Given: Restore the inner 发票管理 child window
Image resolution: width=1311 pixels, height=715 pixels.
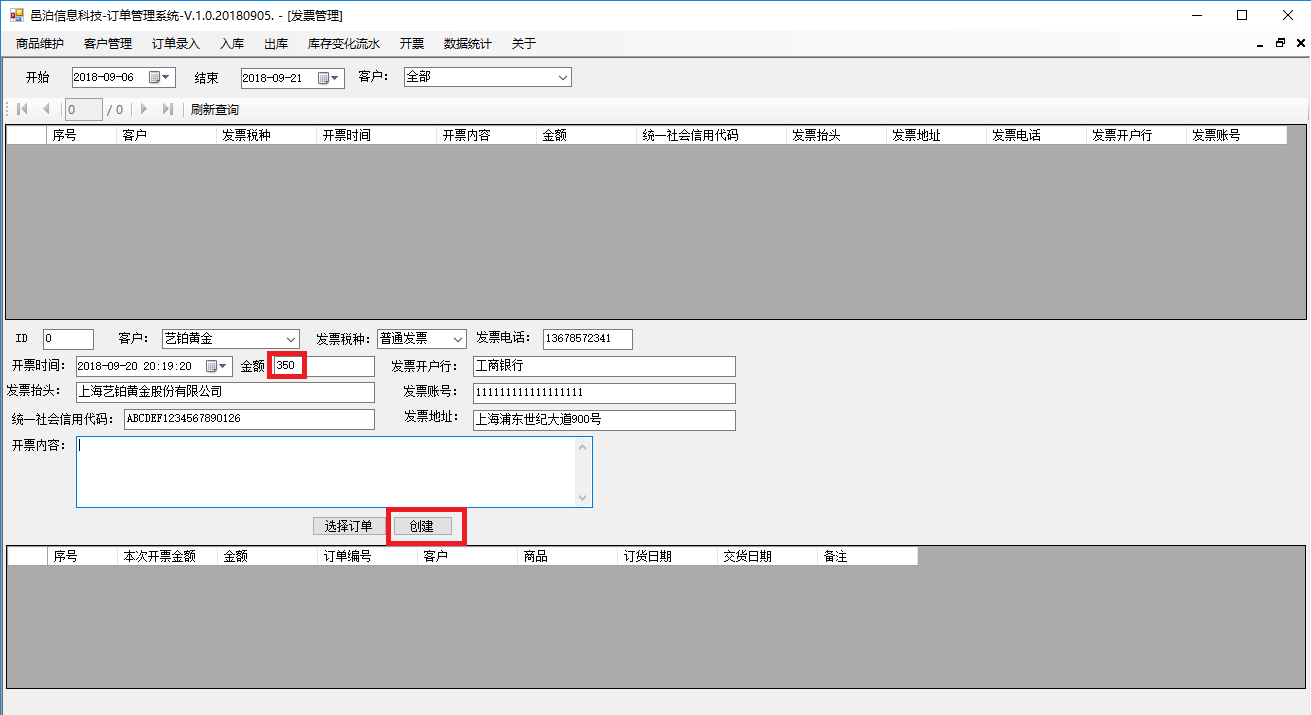Looking at the screenshot, I should [1280, 43].
